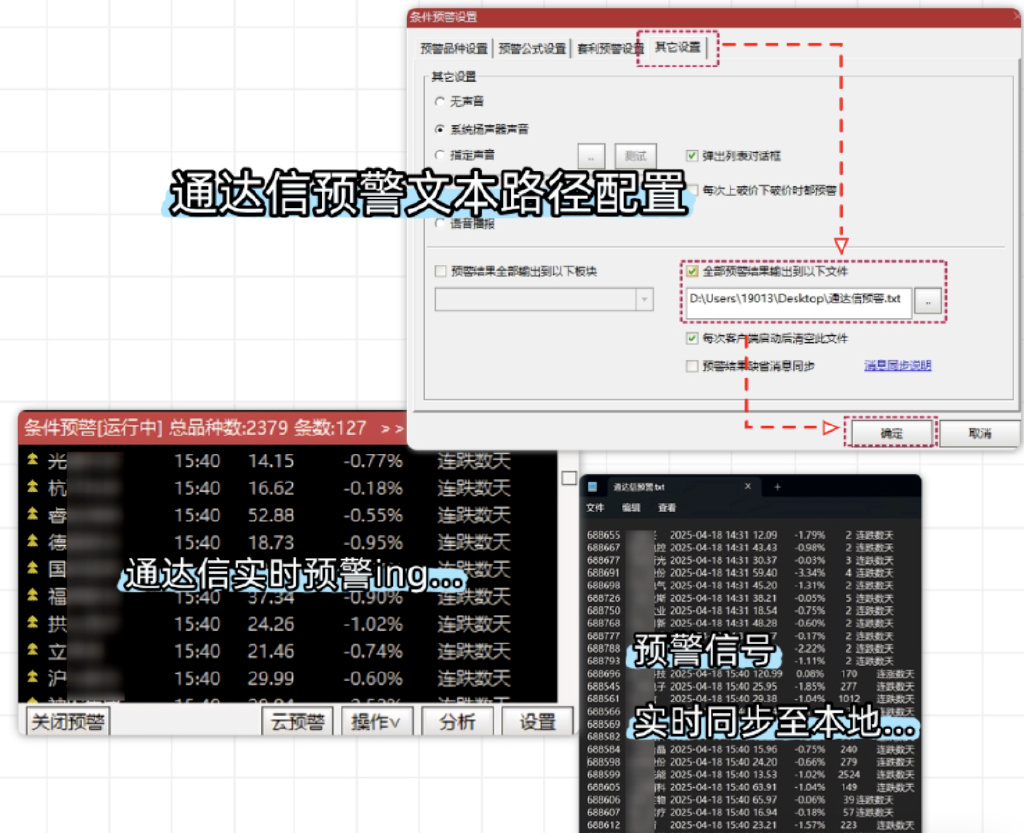Open the 消息同步说明 link

click(897, 365)
